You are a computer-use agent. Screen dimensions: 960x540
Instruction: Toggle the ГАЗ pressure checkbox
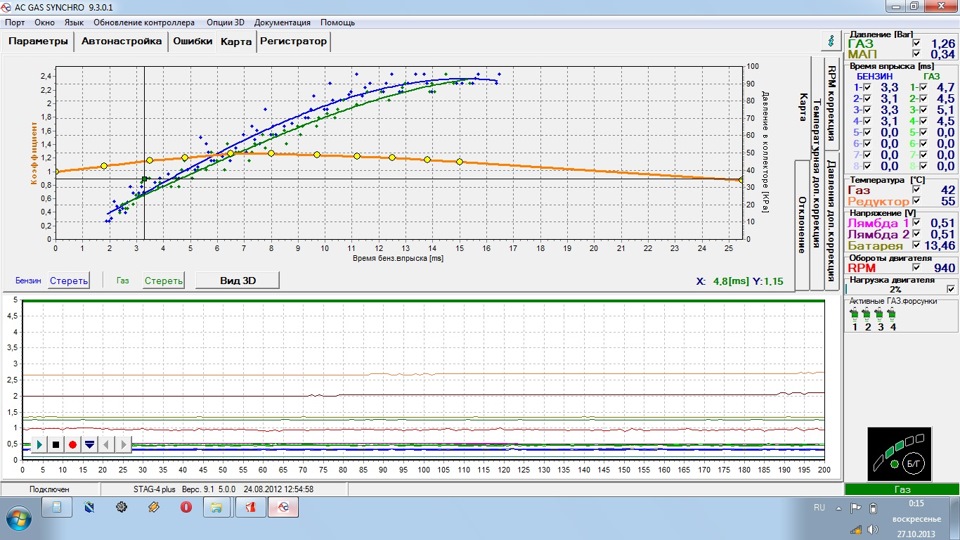pyautogui.click(x=916, y=43)
